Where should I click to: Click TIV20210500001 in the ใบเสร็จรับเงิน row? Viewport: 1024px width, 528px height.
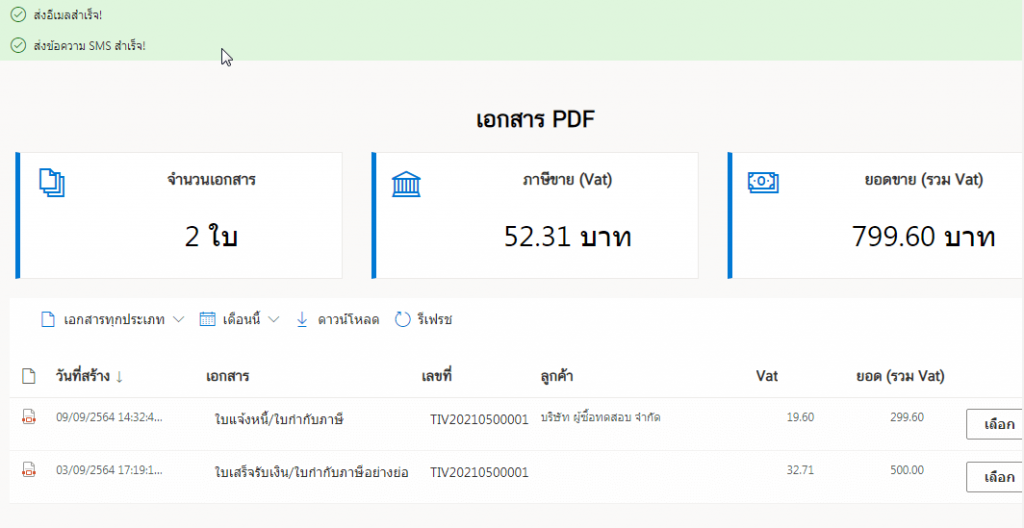click(479, 472)
